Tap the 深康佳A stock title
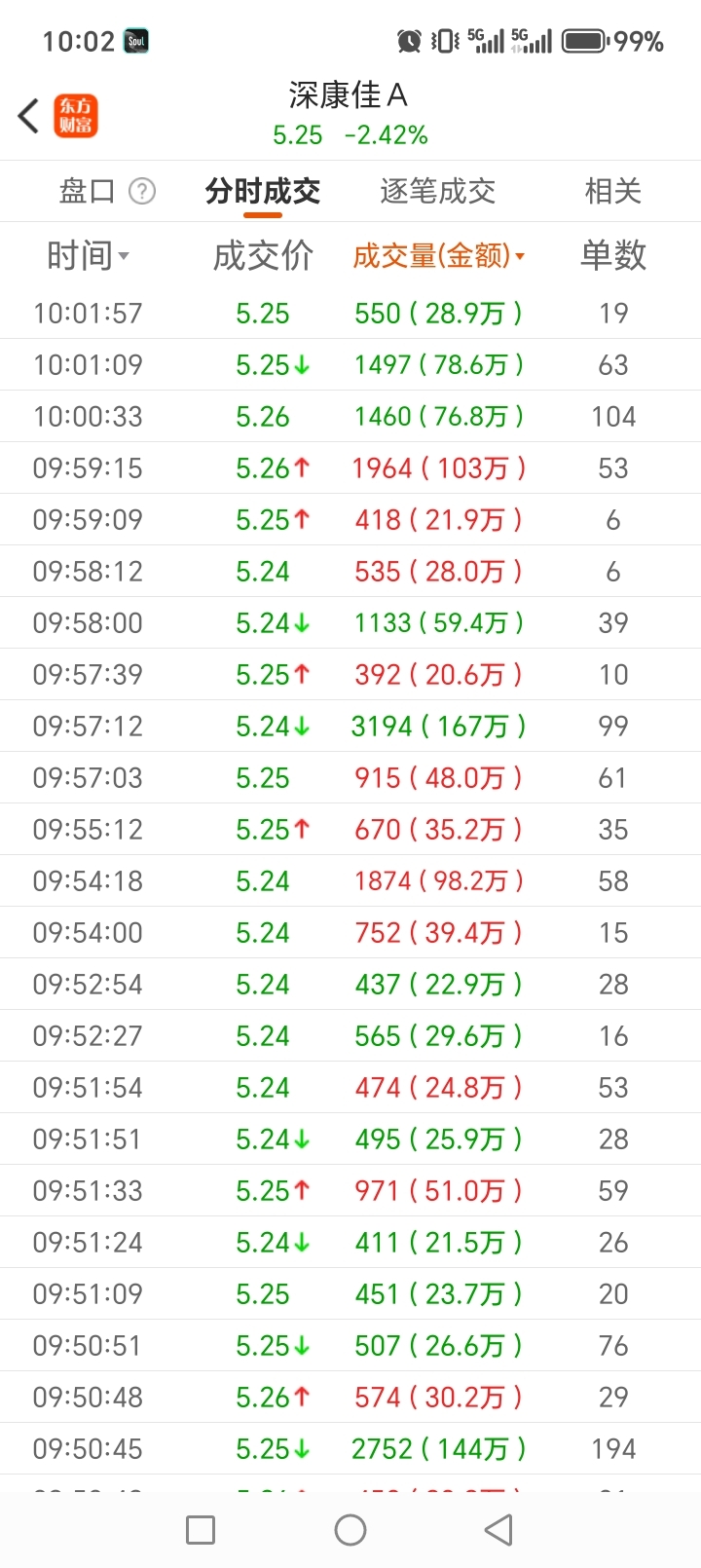The width and height of the screenshot is (701, 1568). pyautogui.click(x=349, y=95)
